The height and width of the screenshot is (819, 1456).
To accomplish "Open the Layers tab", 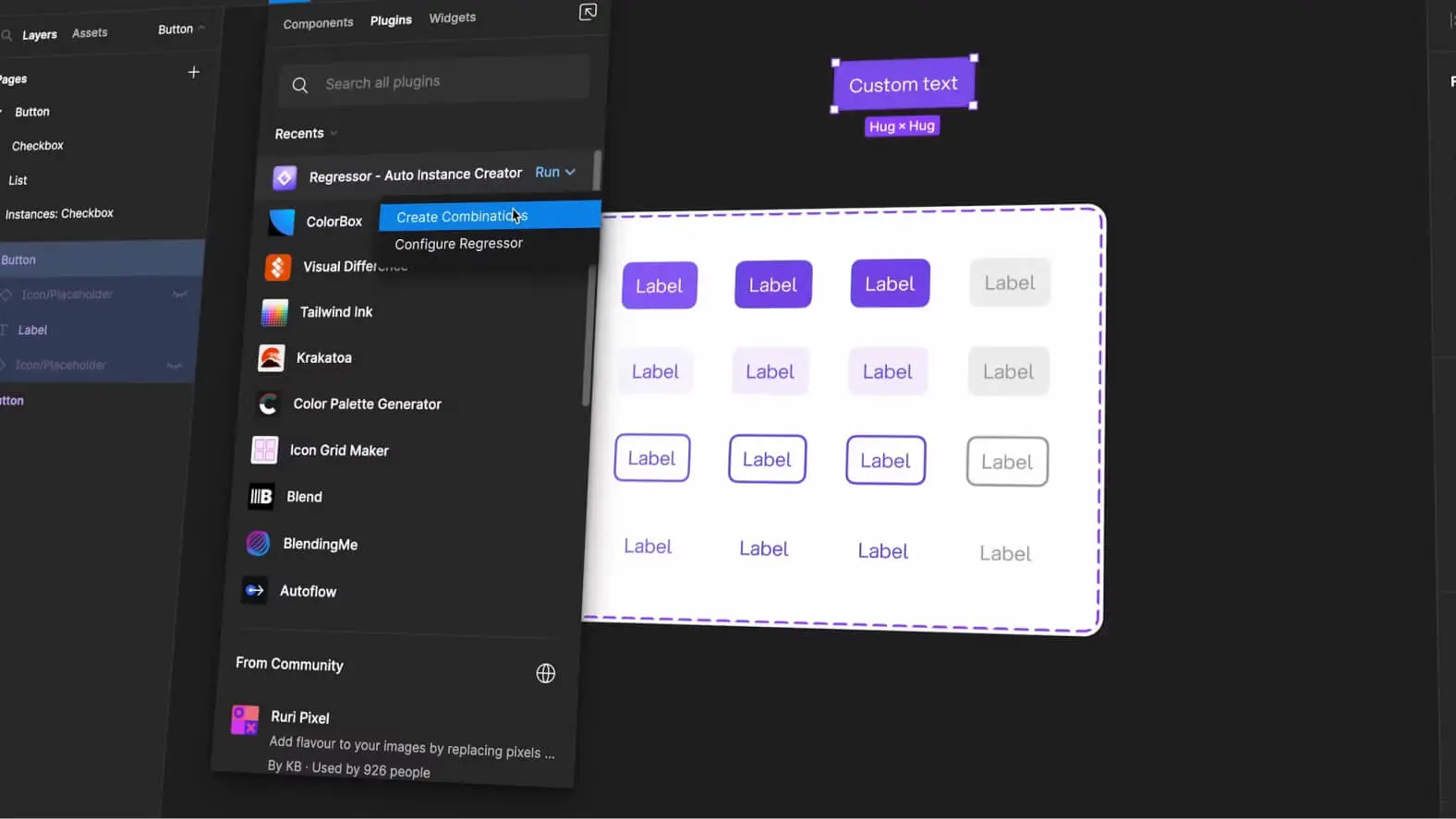I will coord(40,35).
